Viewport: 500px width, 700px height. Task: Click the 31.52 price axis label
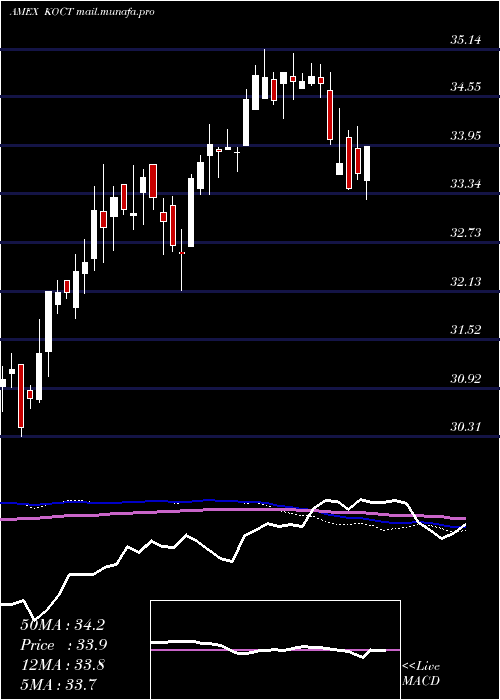pyautogui.click(x=466, y=330)
